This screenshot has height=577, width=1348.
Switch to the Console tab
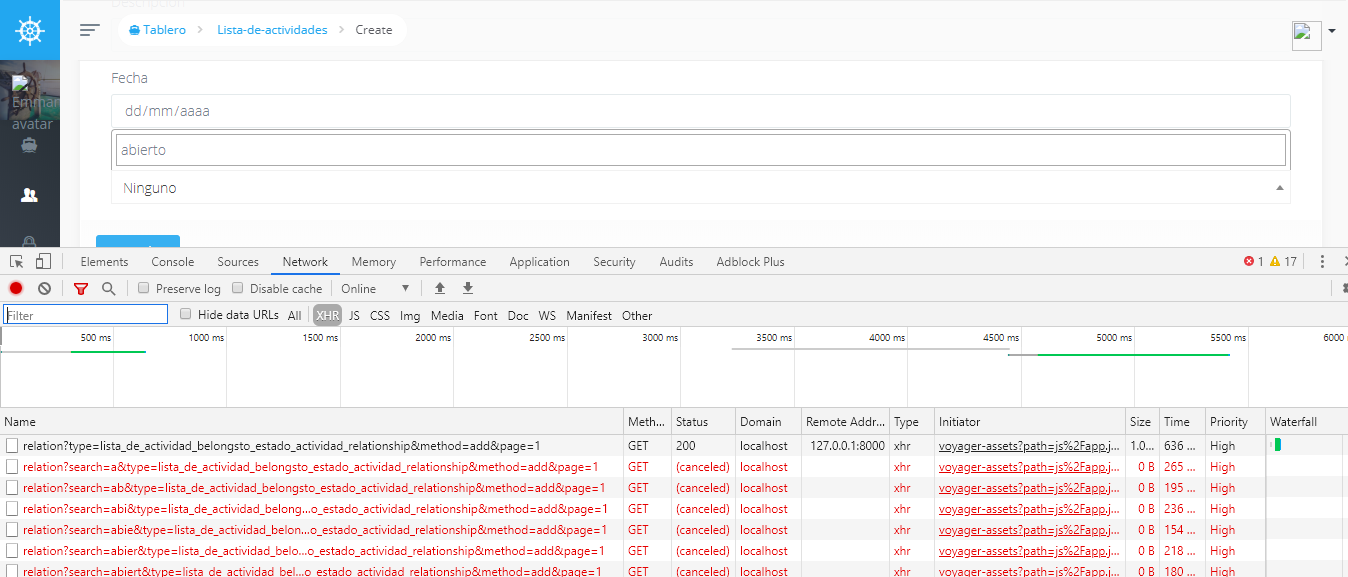click(172, 261)
